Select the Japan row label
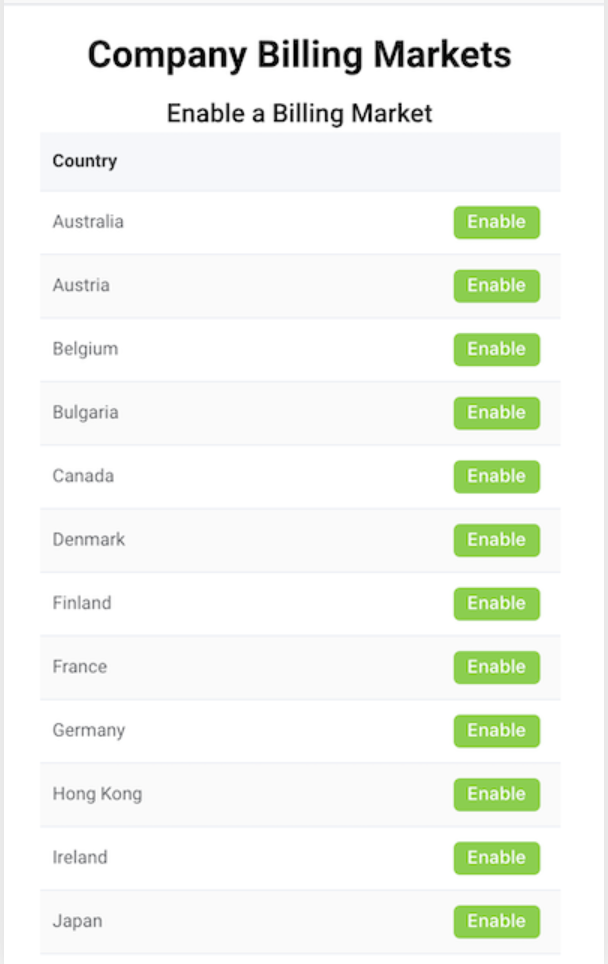The height and width of the screenshot is (964, 608). [77, 921]
